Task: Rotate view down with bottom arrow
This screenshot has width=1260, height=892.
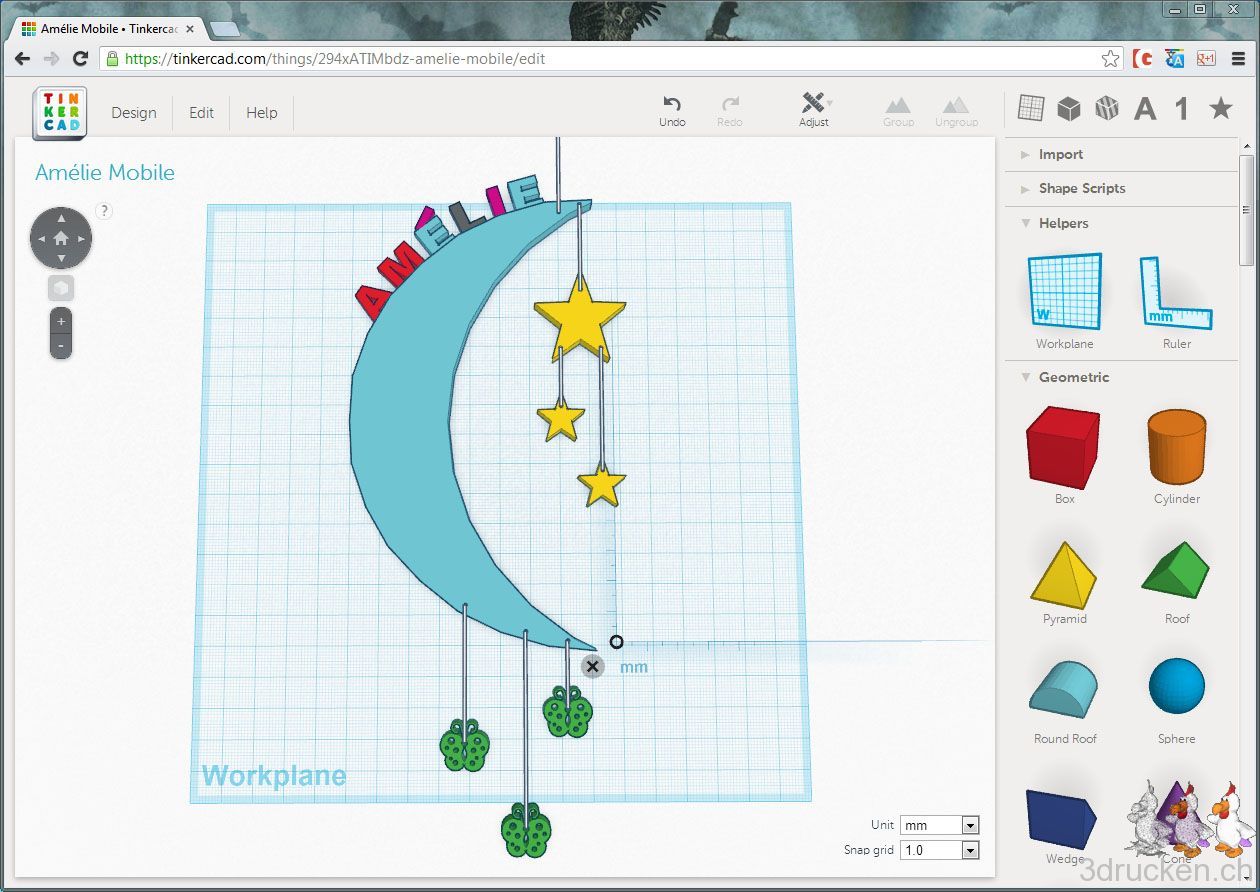Action: [x=61, y=259]
